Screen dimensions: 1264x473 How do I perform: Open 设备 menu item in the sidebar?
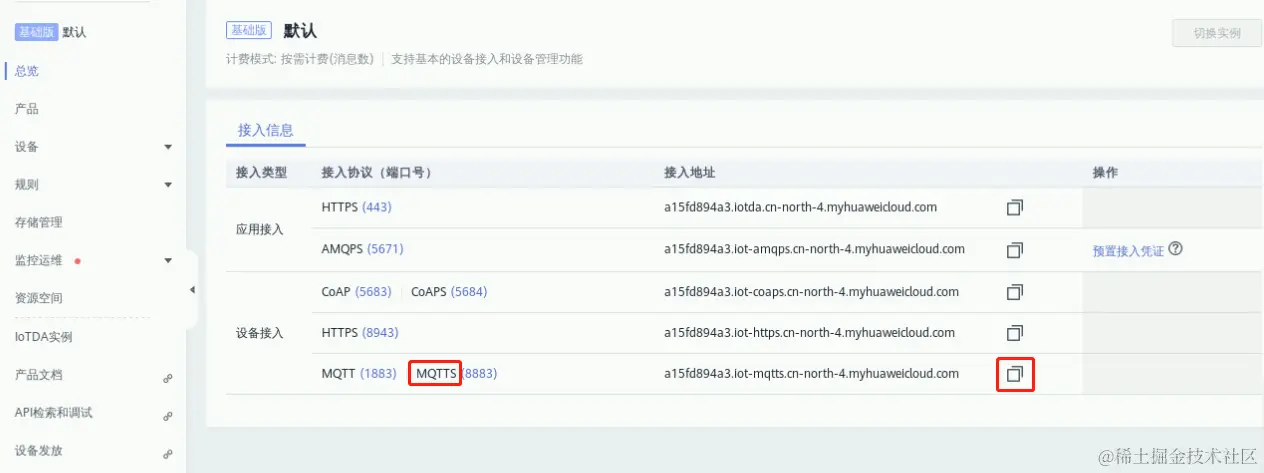[x=27, y=147]
